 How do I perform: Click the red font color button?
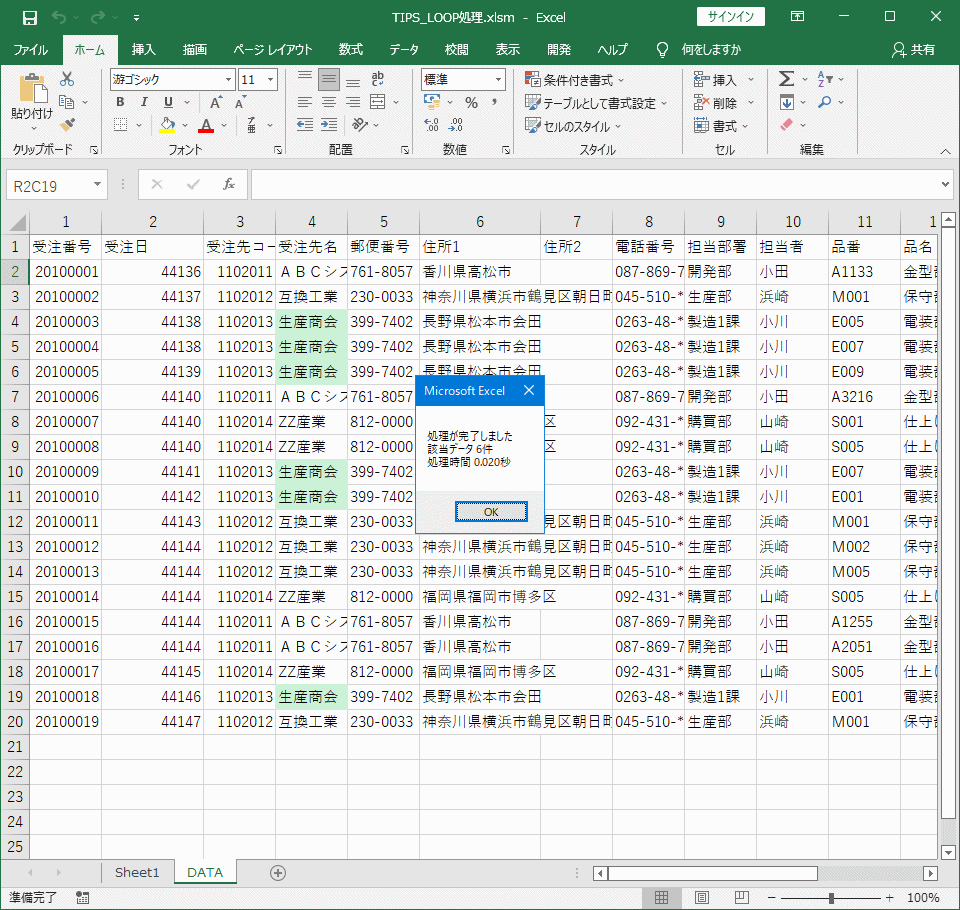206,125
